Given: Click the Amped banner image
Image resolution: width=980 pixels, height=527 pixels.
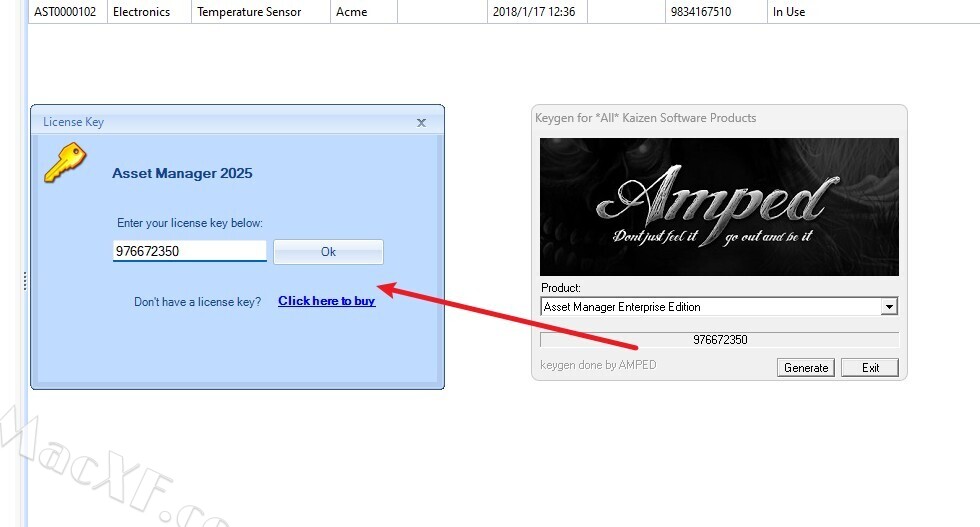Looking at the screenshot, I should (719, 207).
